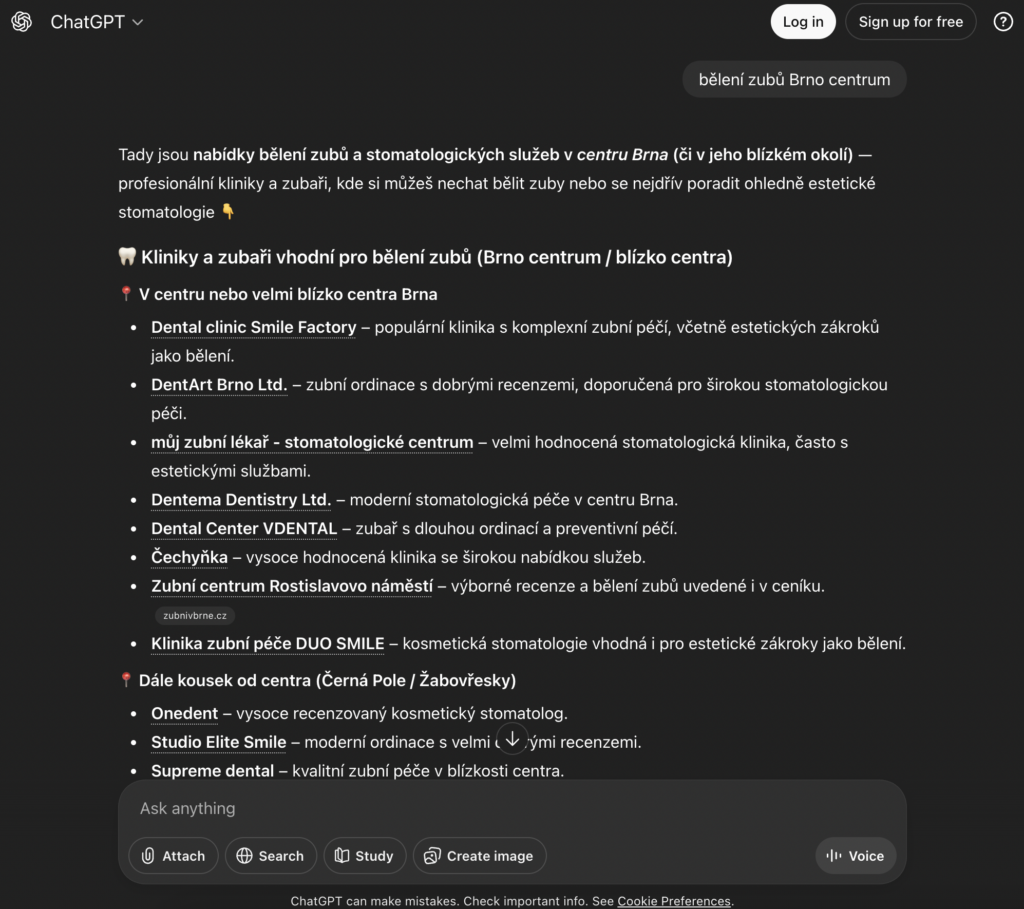Open Dental clinic Smile Factory link
This screenshot has width=1024, height=909.
253,327
